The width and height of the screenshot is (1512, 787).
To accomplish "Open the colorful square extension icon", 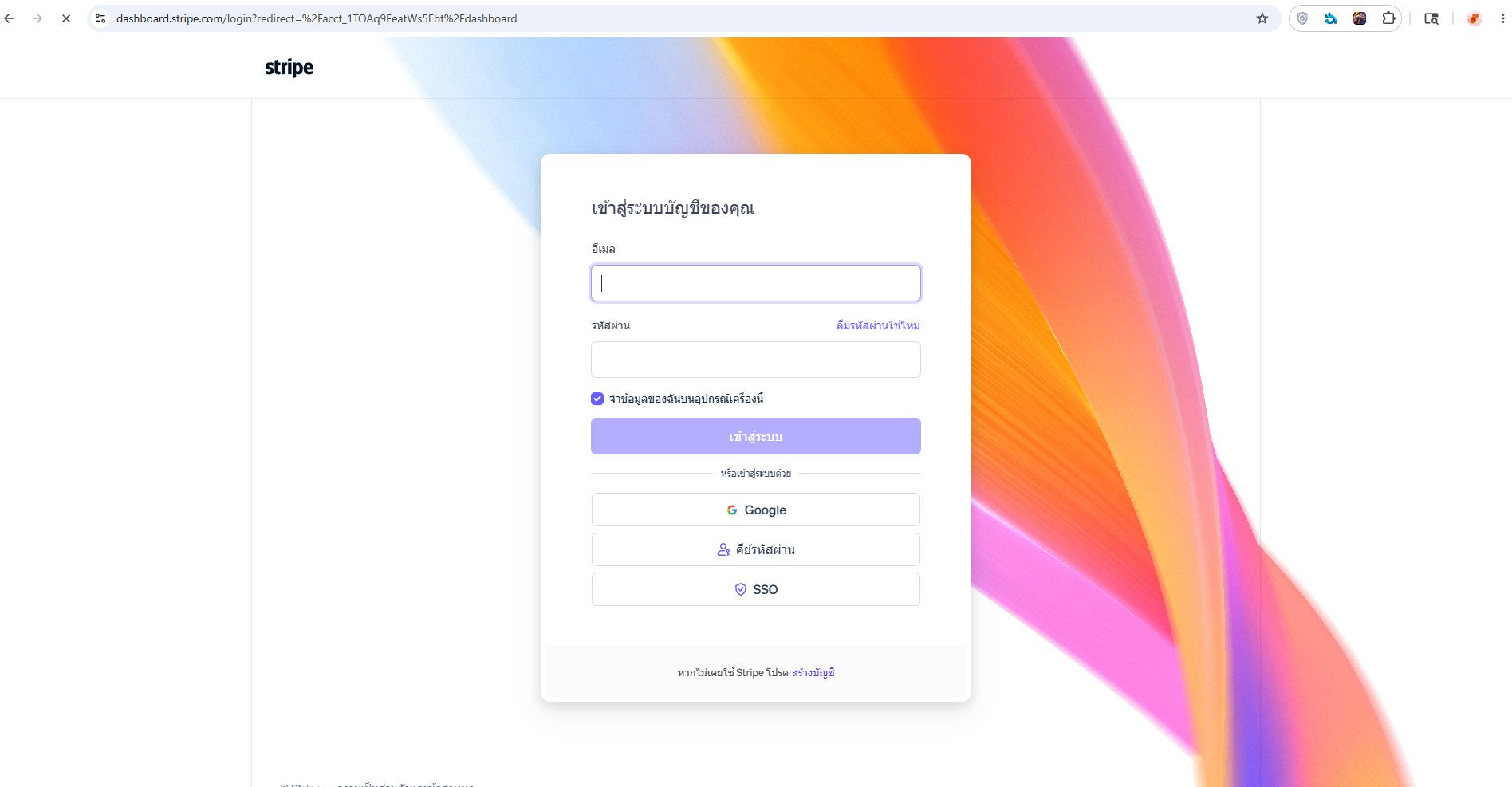I will point(1360,18).
